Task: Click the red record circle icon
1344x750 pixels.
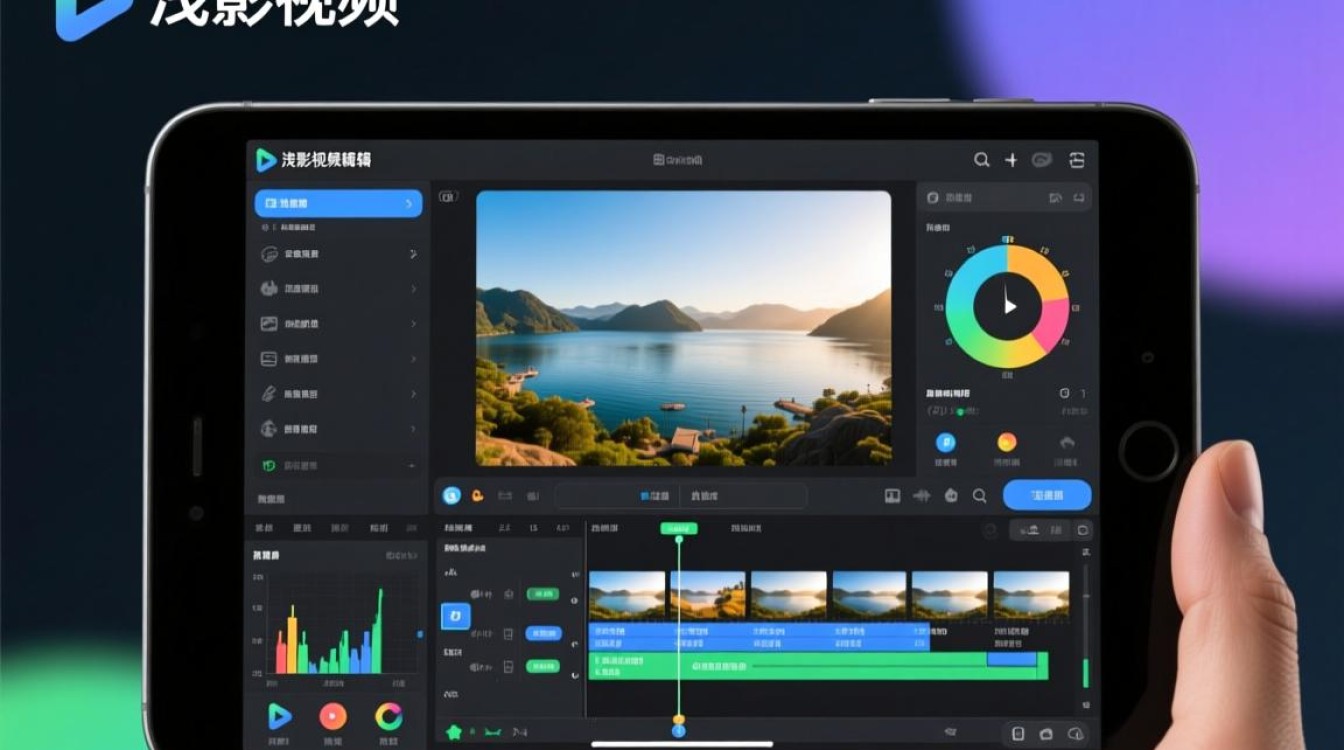Action: click(x=333, y=716)
